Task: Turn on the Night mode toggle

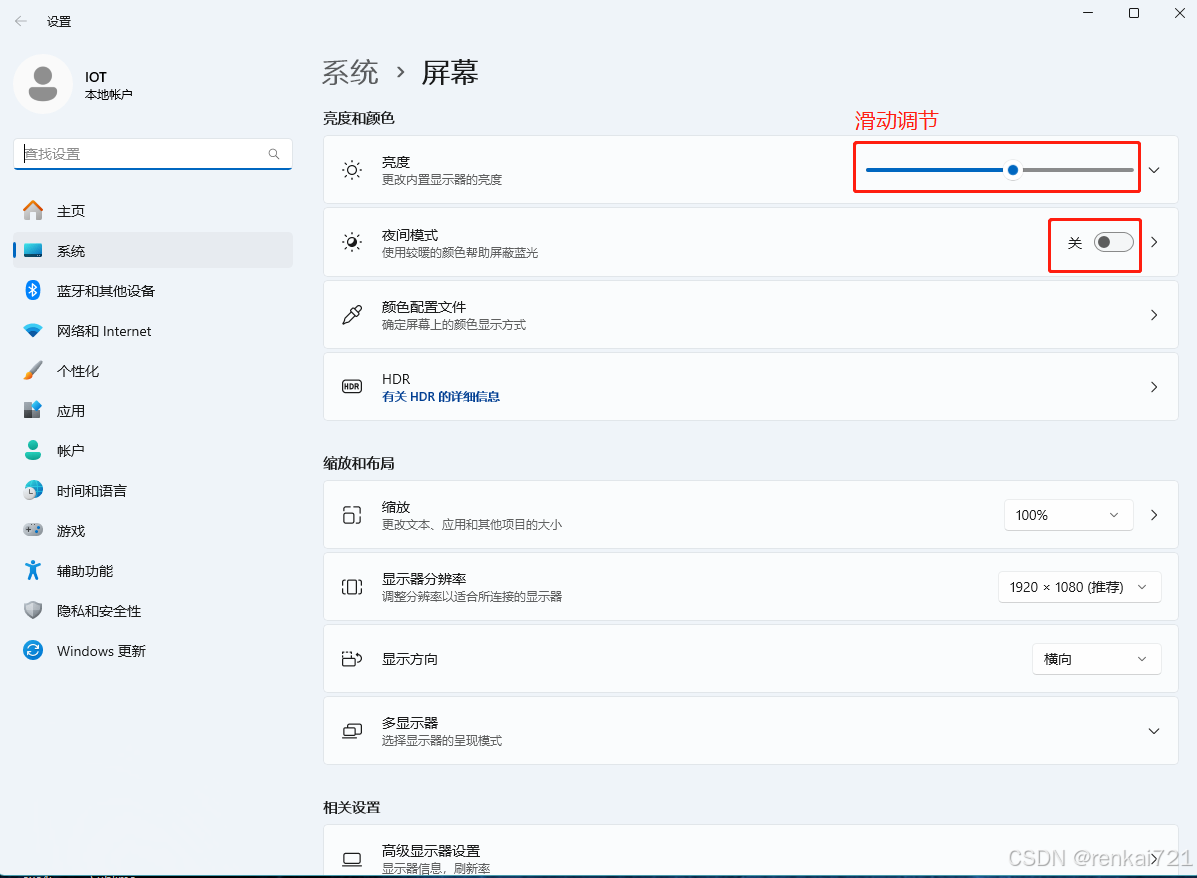Action: click(x=1113, y=242)
